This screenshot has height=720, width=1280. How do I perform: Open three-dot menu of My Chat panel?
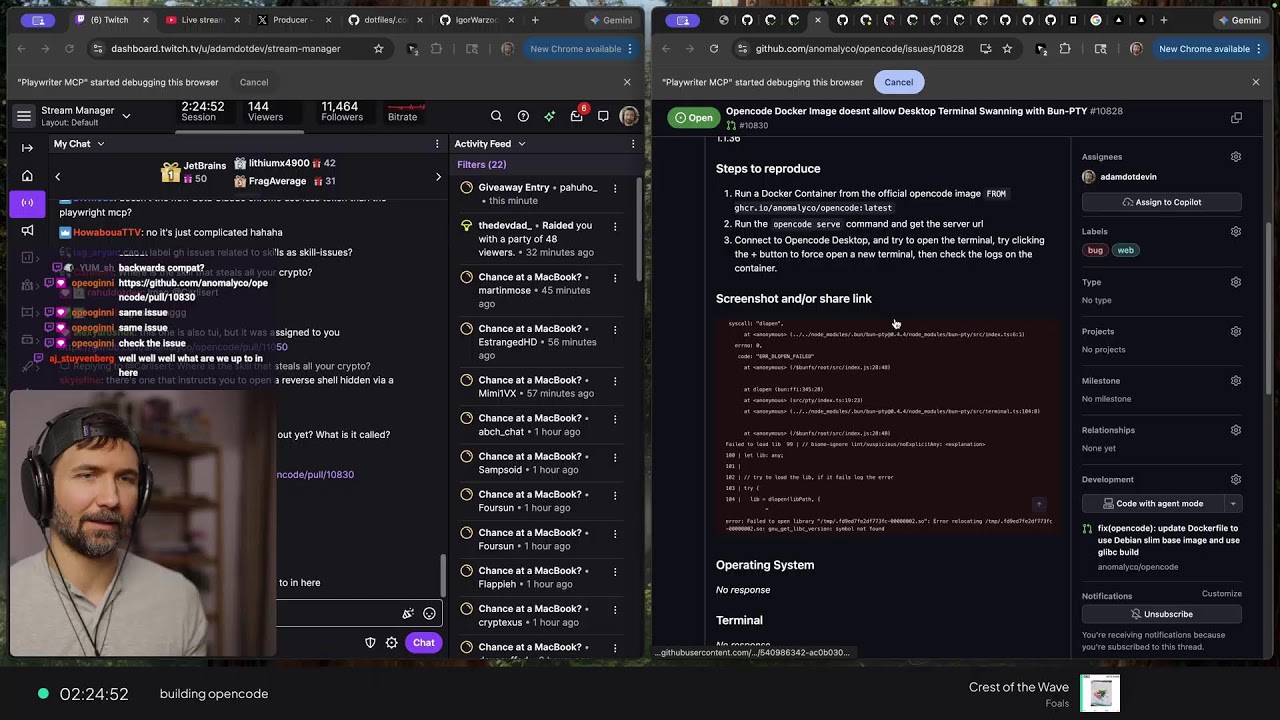pos(437,144)
